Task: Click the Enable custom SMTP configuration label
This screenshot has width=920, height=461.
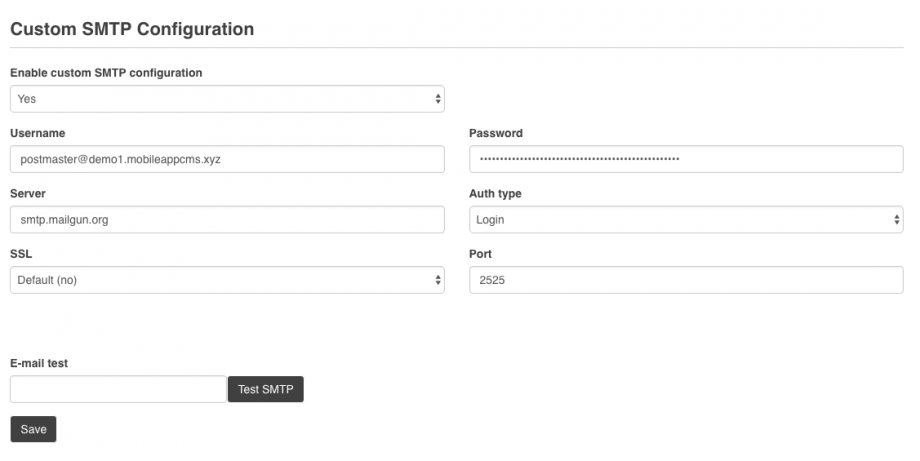Action: [x=106, y=73]
